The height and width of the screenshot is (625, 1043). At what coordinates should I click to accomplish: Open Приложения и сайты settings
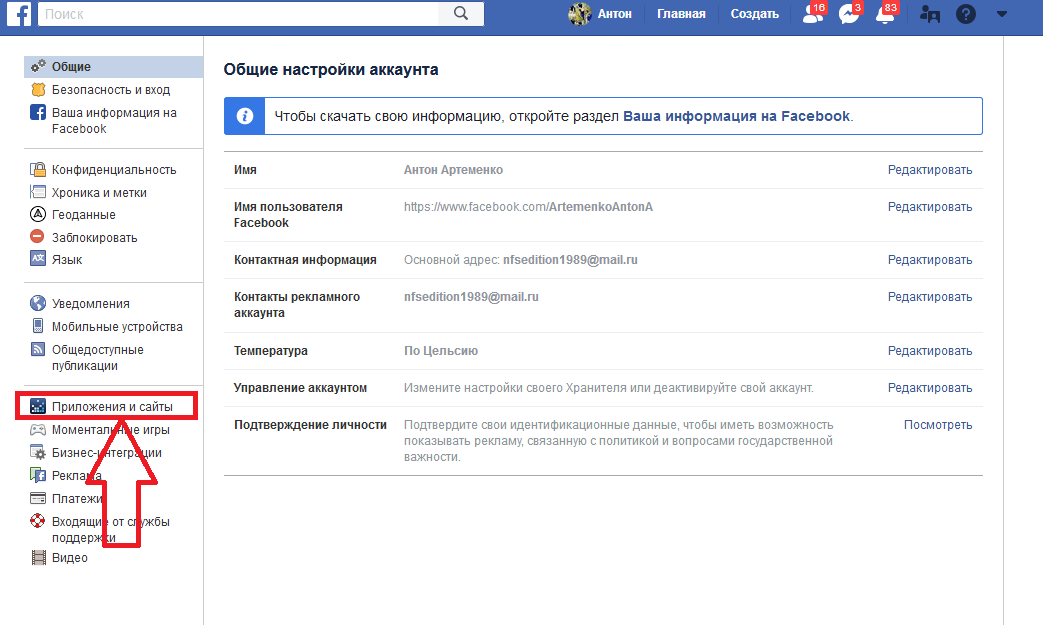[x=114, y=406]
